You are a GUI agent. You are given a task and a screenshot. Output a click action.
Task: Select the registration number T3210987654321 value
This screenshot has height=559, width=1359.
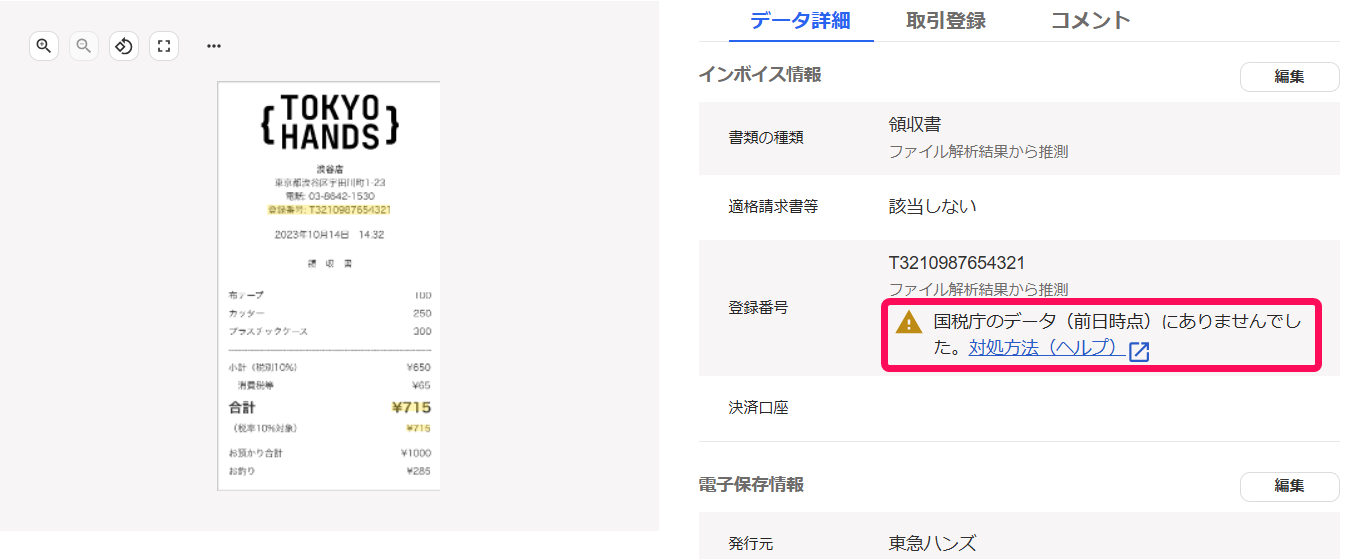(957, 263)
